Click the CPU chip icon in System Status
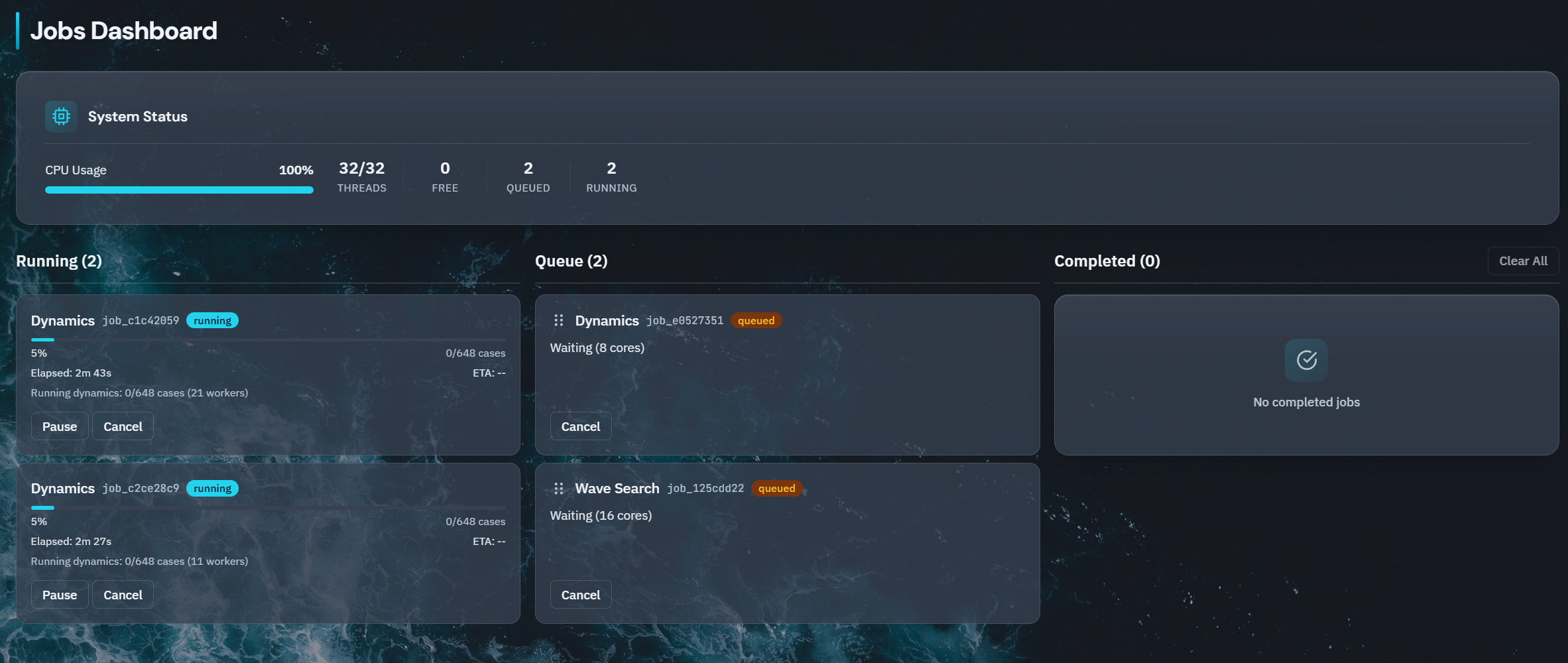Image resolution: width=1568 pixels, height=663 pixels. pyautogui.click(x=60, y=116)
